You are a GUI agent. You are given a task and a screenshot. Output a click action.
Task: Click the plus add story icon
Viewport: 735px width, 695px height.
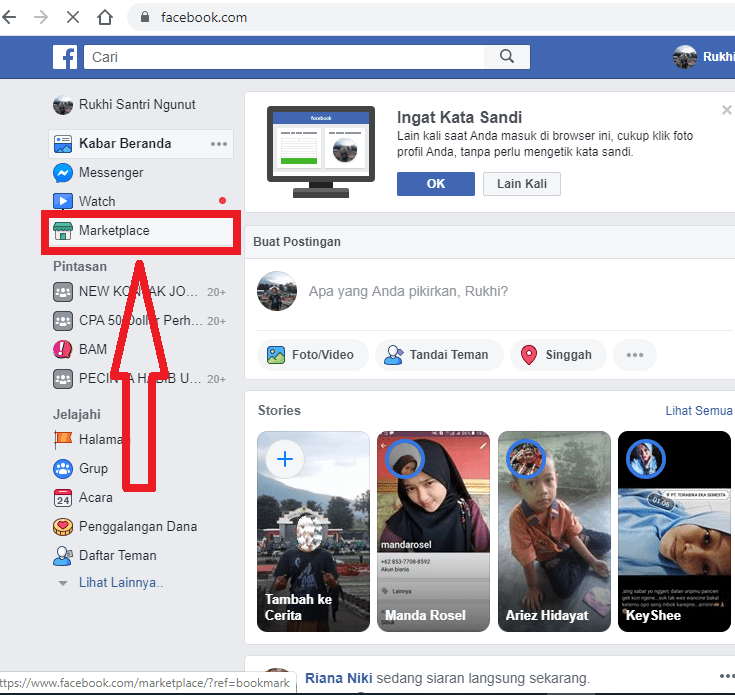[x=285, y=459]
